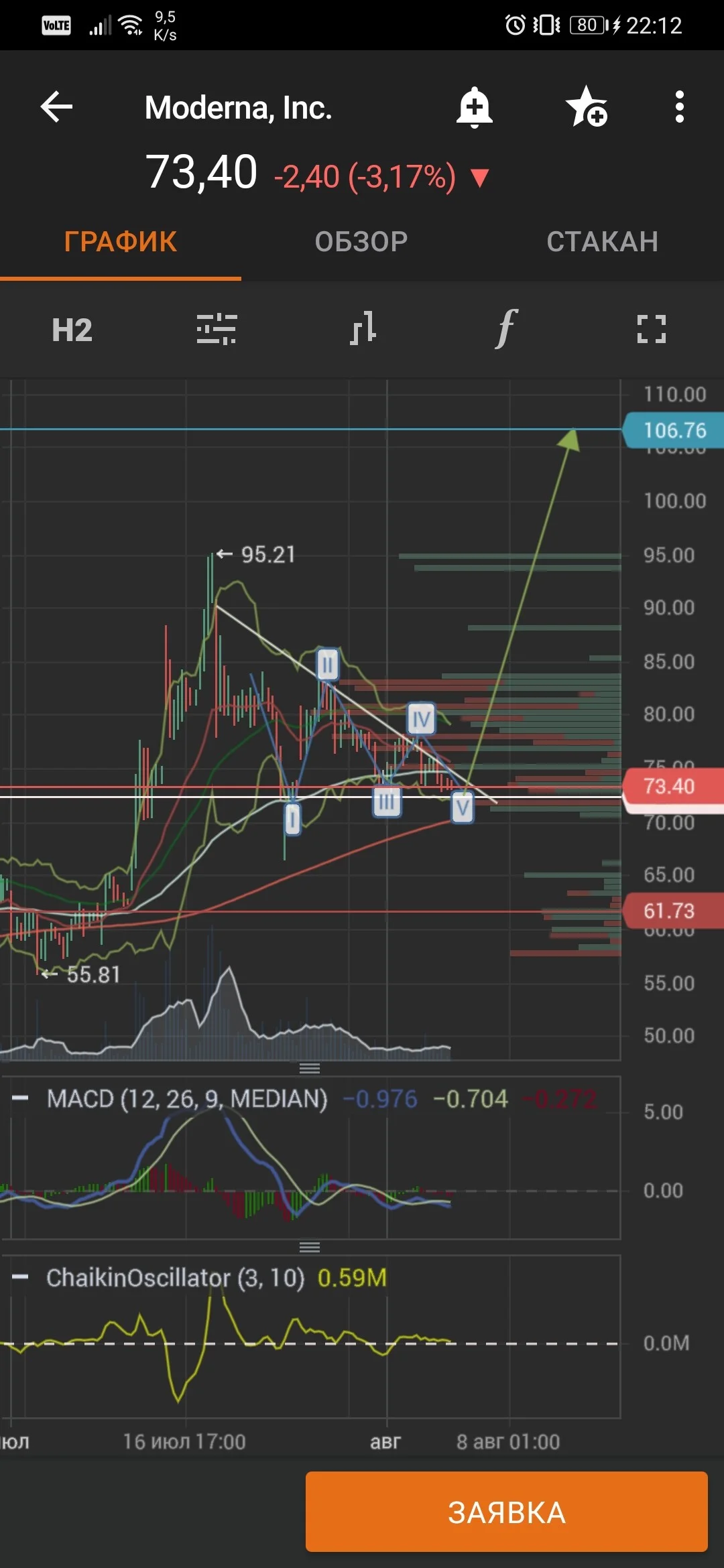The width and height of the screenshot is (724, 1568).
Task: Tap the battery level indicator
Action: click(589, 25)
